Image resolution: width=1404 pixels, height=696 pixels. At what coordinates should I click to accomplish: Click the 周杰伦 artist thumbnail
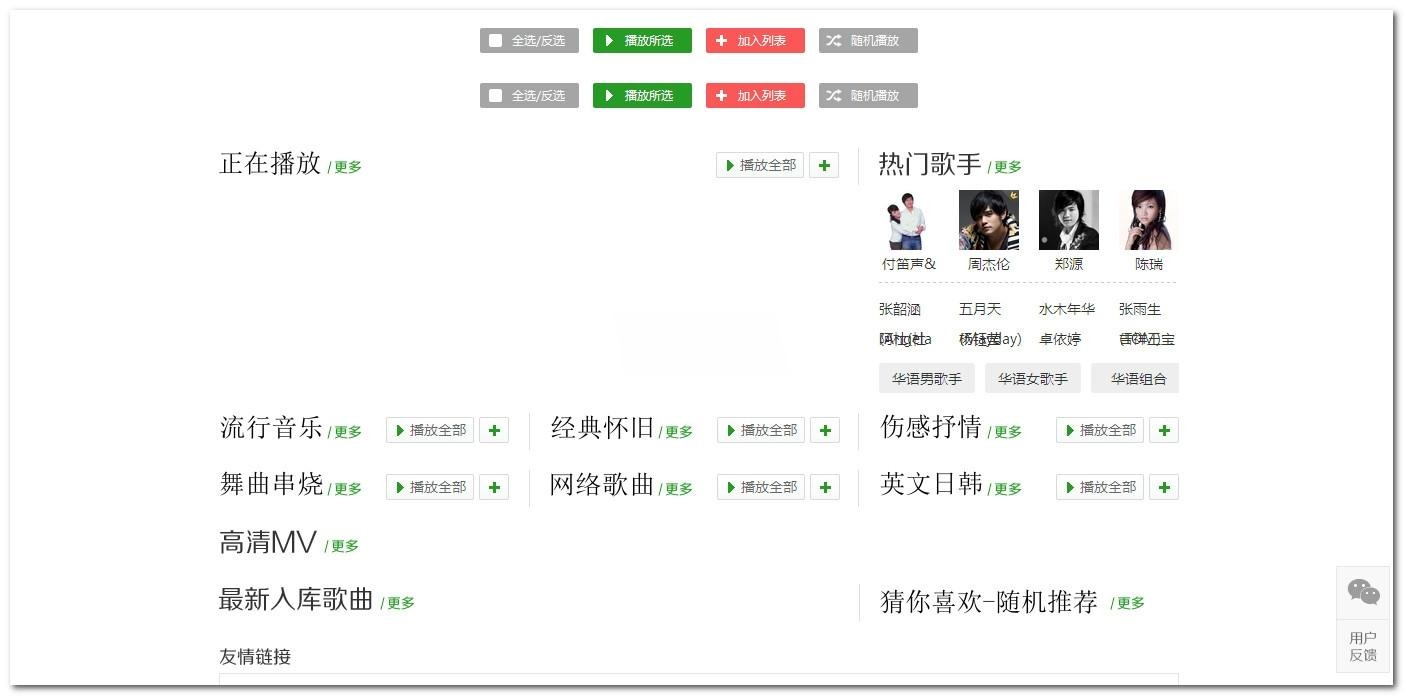pyautogui.click(x=988, y=218)
